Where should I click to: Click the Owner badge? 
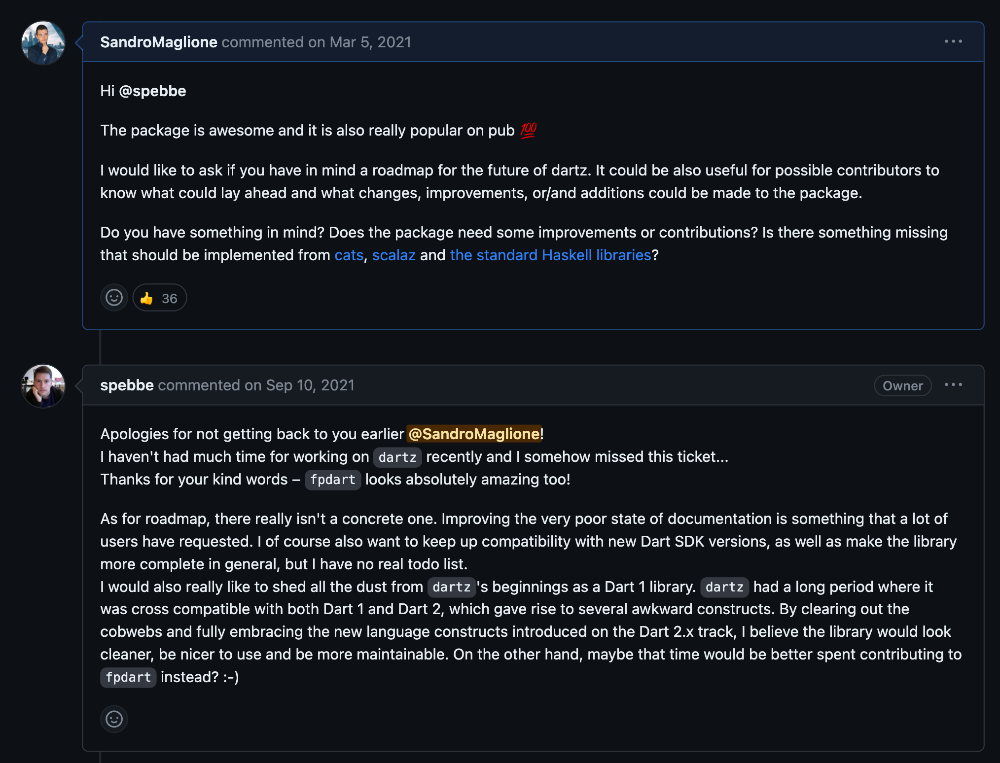pos(902,385)
